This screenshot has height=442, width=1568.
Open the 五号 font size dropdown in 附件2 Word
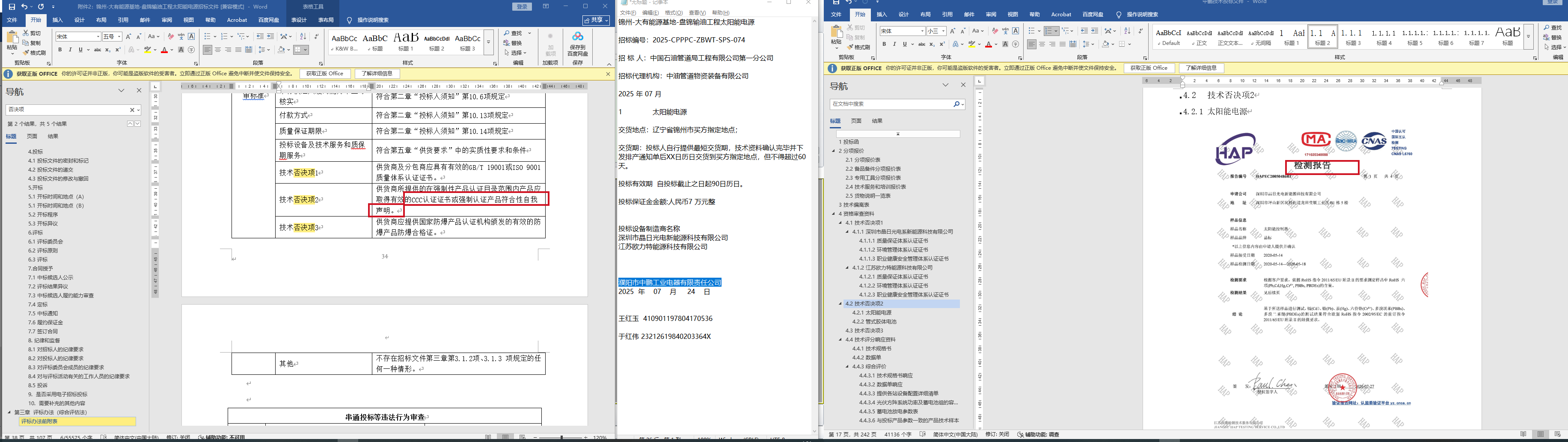(119, 36)
